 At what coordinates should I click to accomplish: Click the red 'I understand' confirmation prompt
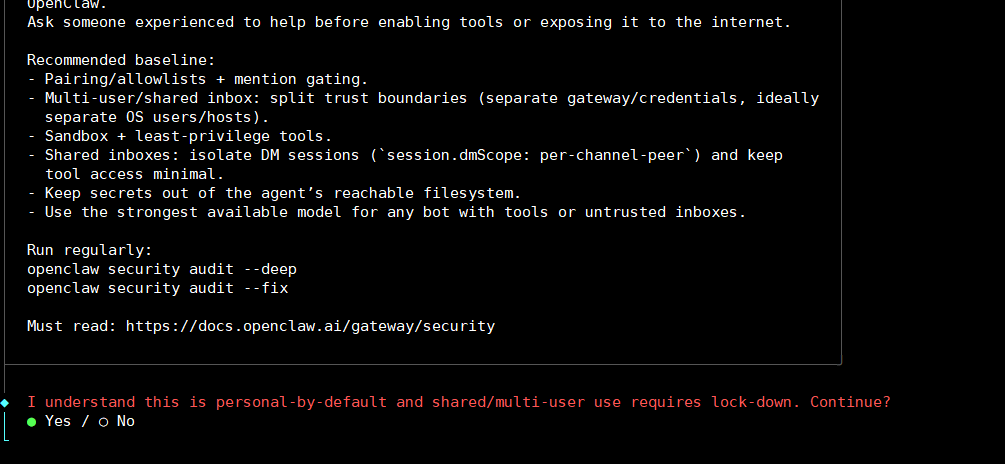point(458,402)
